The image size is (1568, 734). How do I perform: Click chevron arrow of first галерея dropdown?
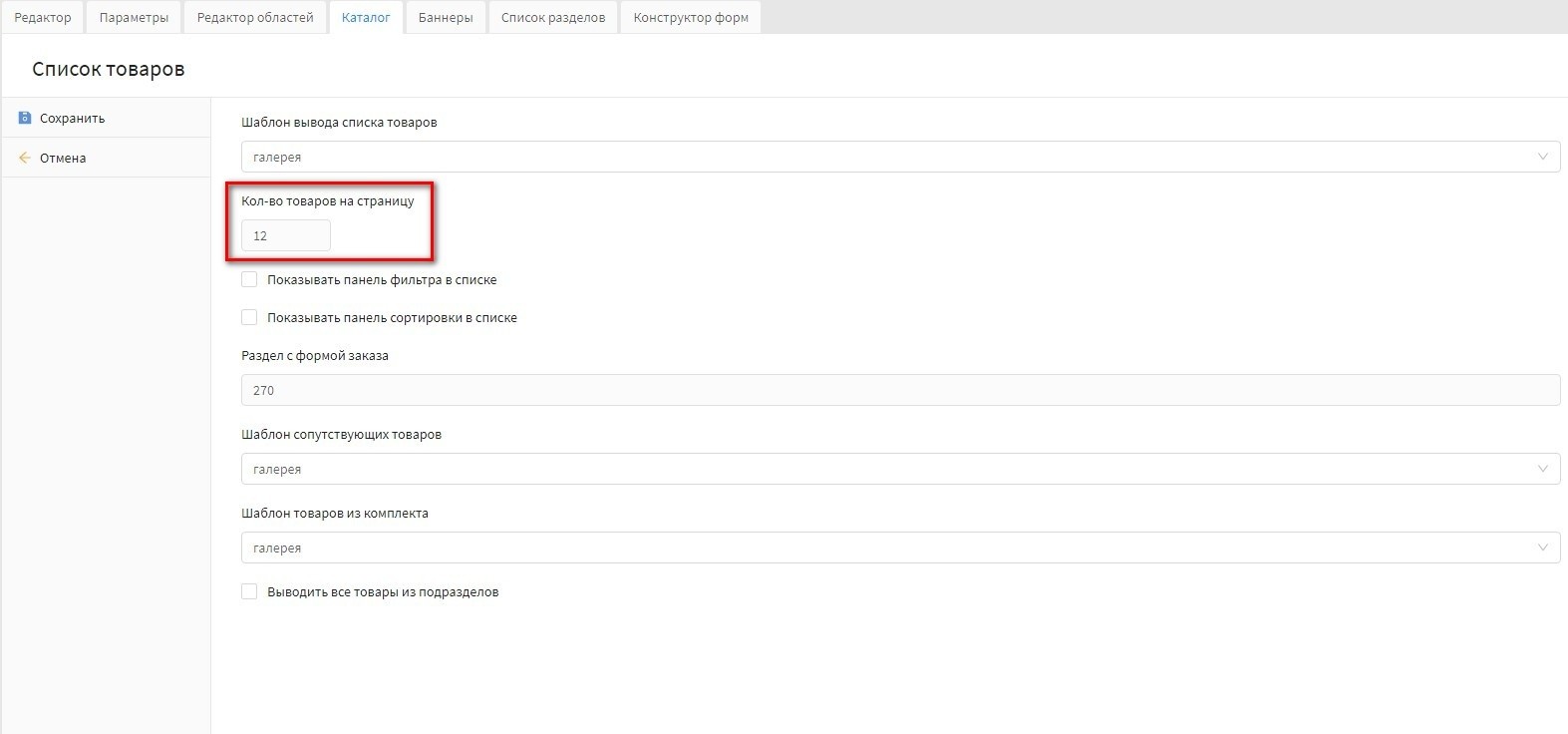[1542, 157]
